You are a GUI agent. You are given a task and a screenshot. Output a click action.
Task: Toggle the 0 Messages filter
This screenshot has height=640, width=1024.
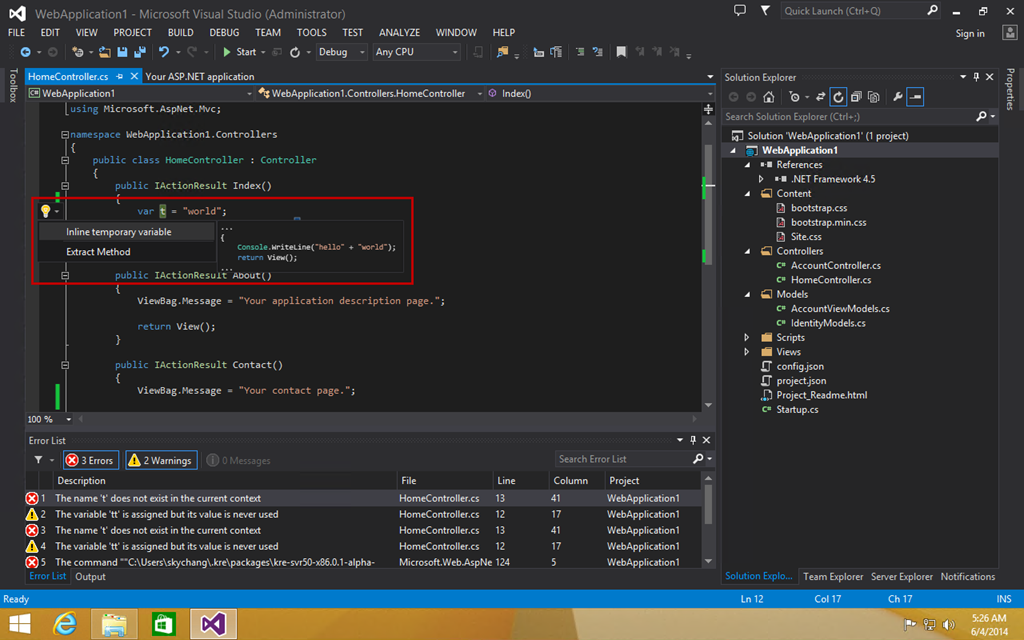[238, 460]
